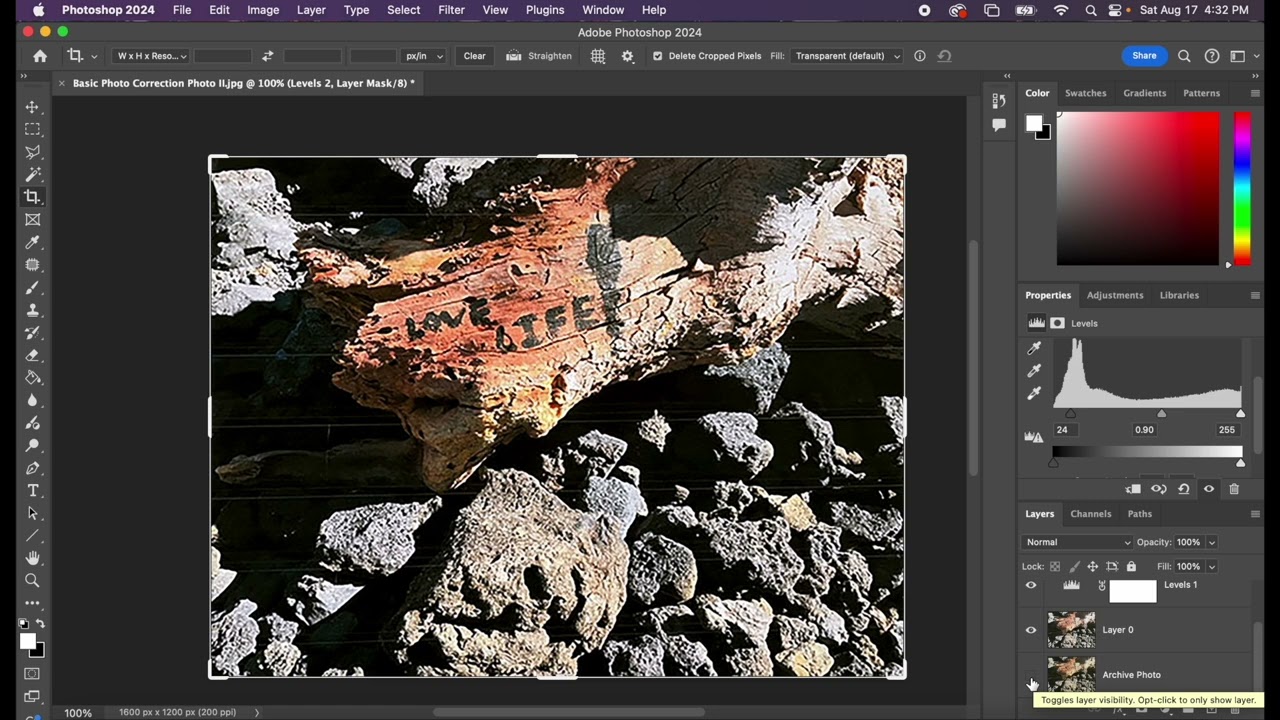
Task: Open the Normal blend mode dropdown
Action: coord(1077,542)
